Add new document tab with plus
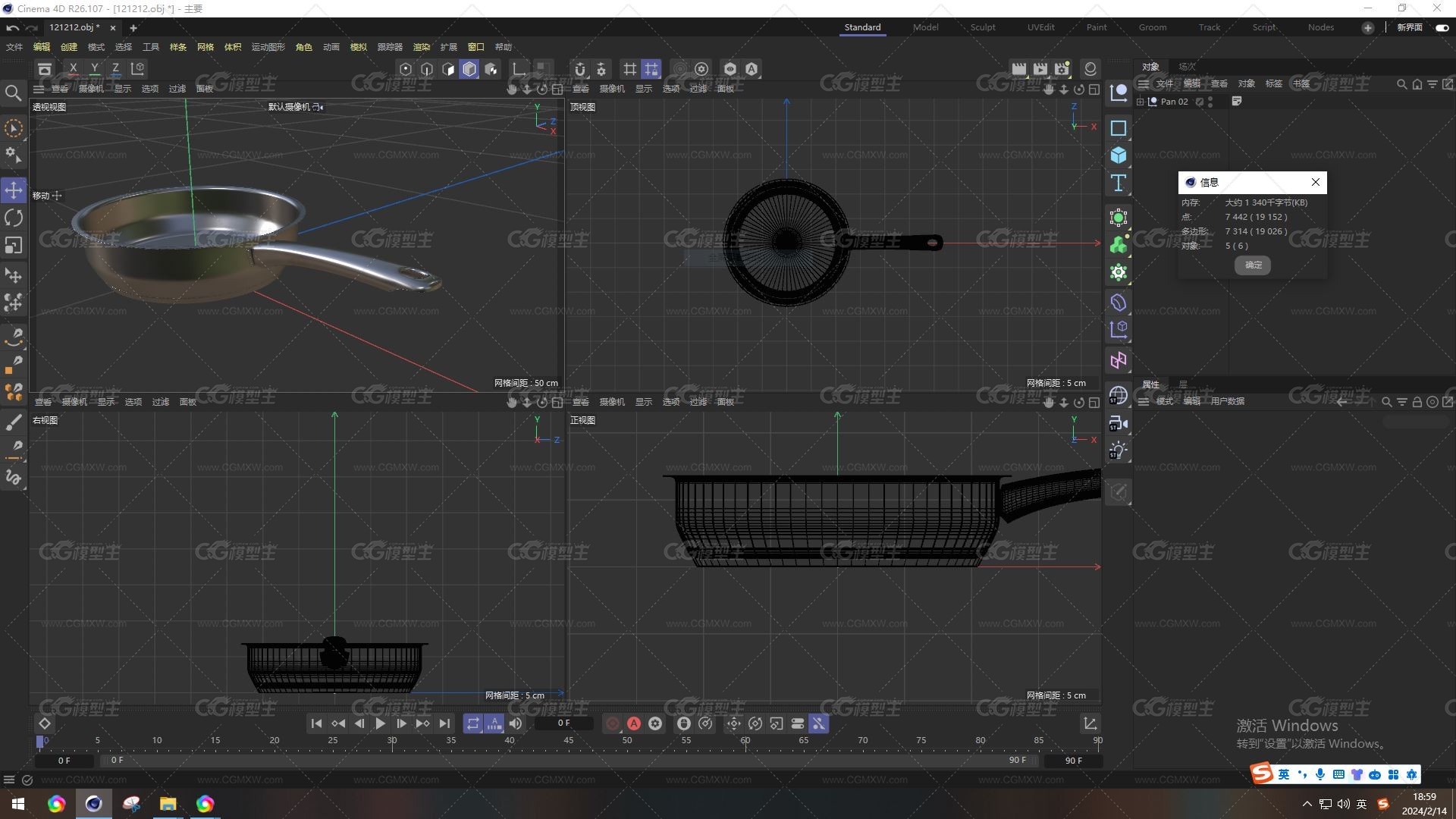 (133, 28)
